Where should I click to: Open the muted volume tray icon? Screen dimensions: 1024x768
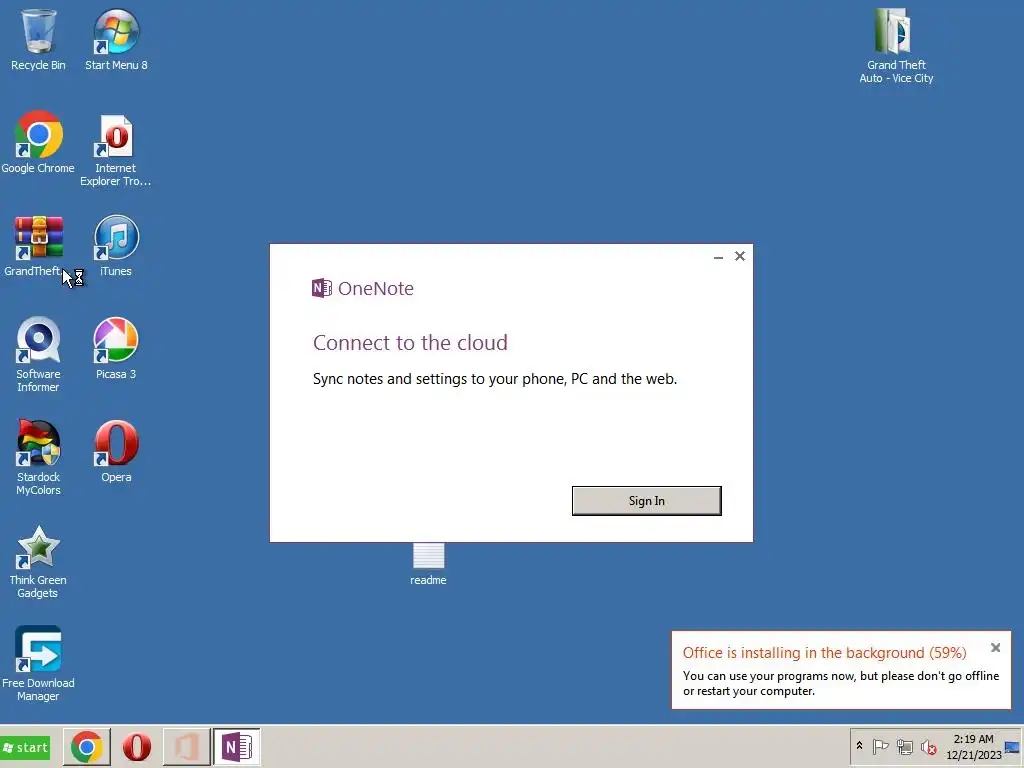pos(928,746)
